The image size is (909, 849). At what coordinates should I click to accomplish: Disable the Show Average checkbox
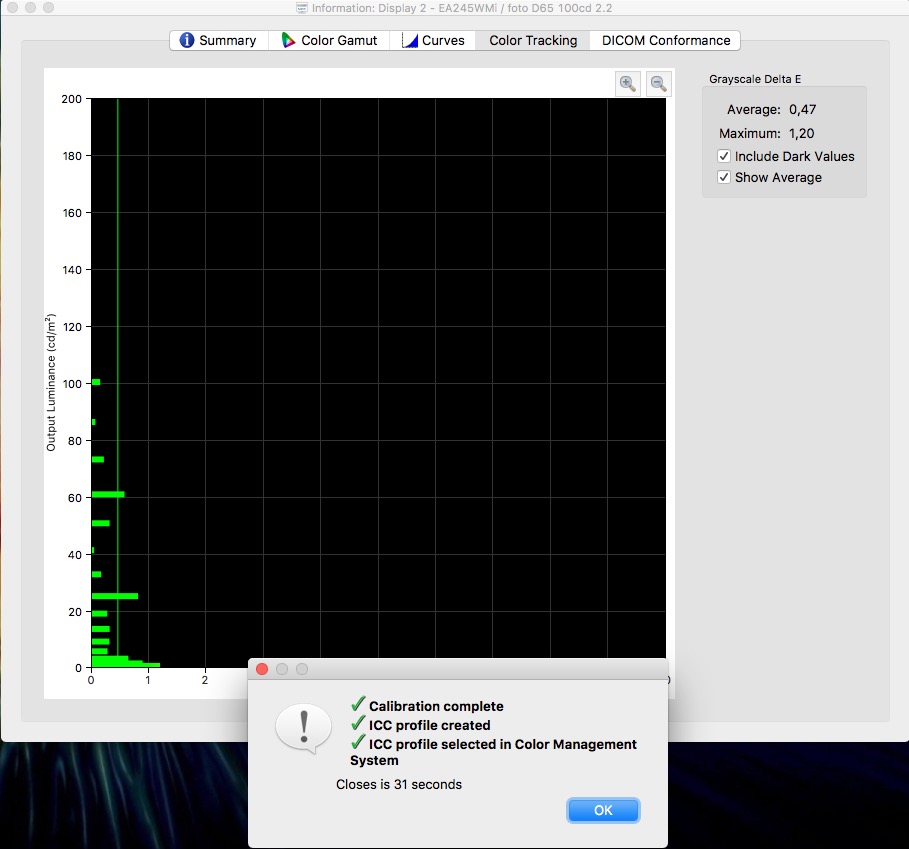[724, 177]
